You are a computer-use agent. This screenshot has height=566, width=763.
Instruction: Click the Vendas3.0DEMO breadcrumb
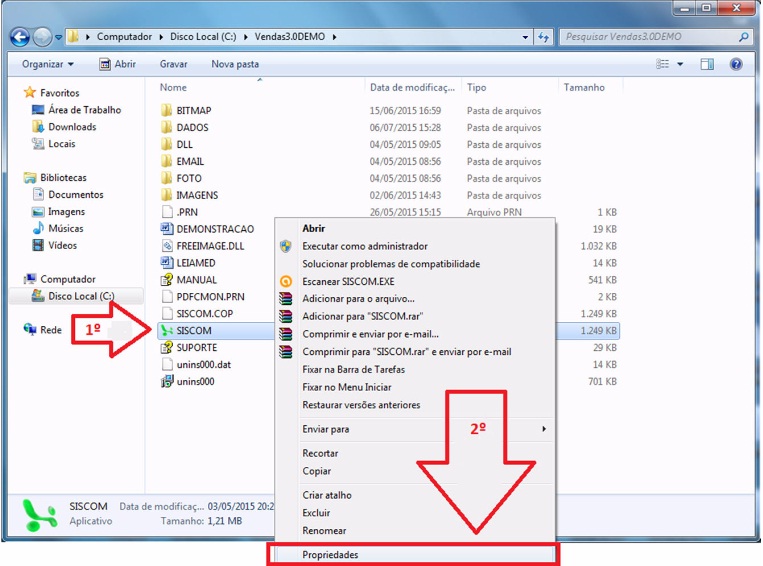tap(290, 37)
